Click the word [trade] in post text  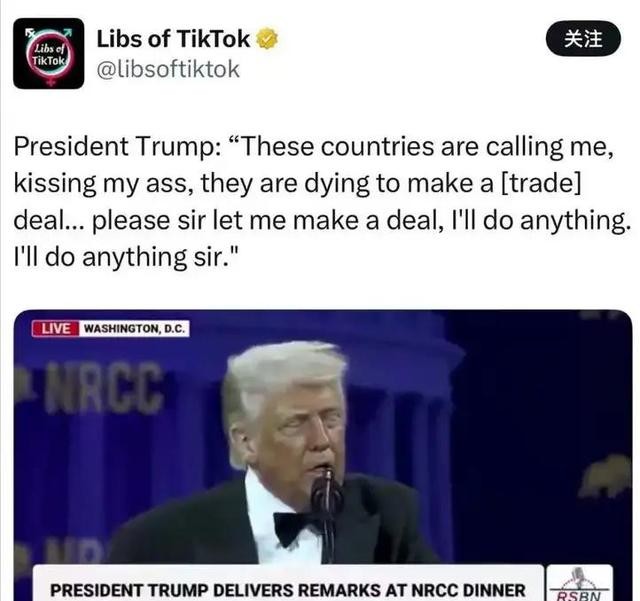tap(540, 183)
